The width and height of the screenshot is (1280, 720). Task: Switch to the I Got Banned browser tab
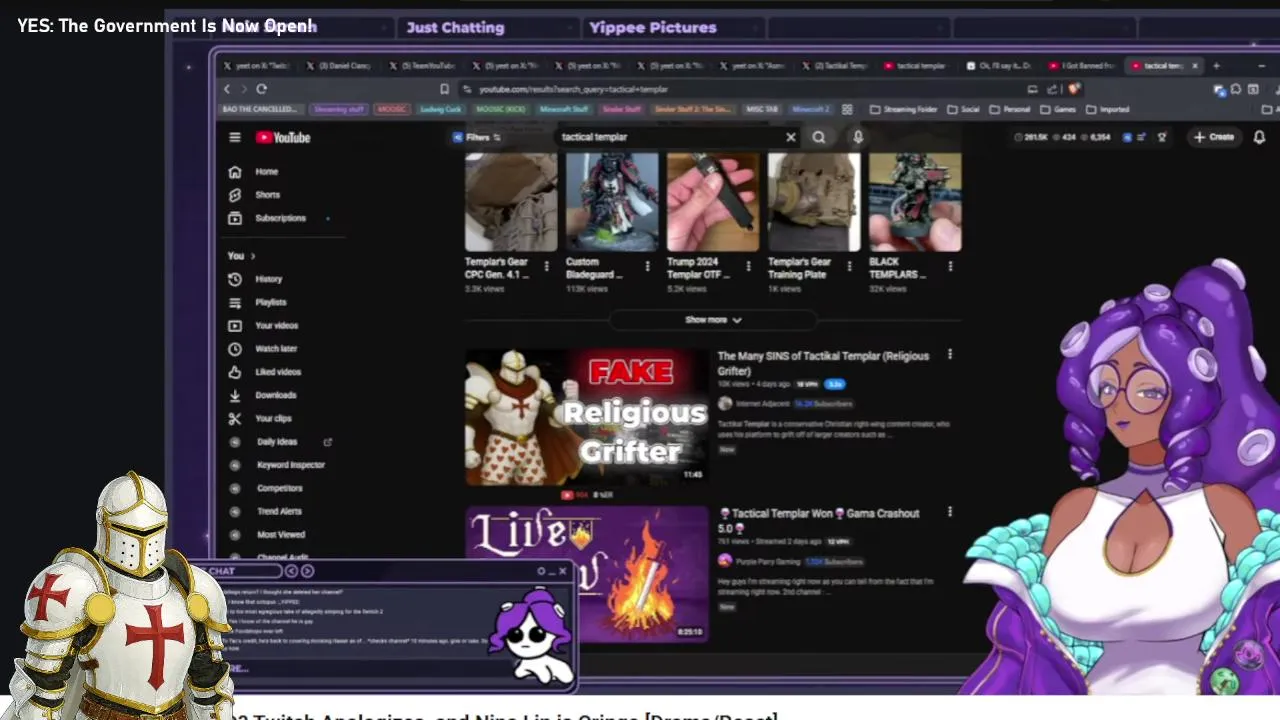click(1081, 66)
